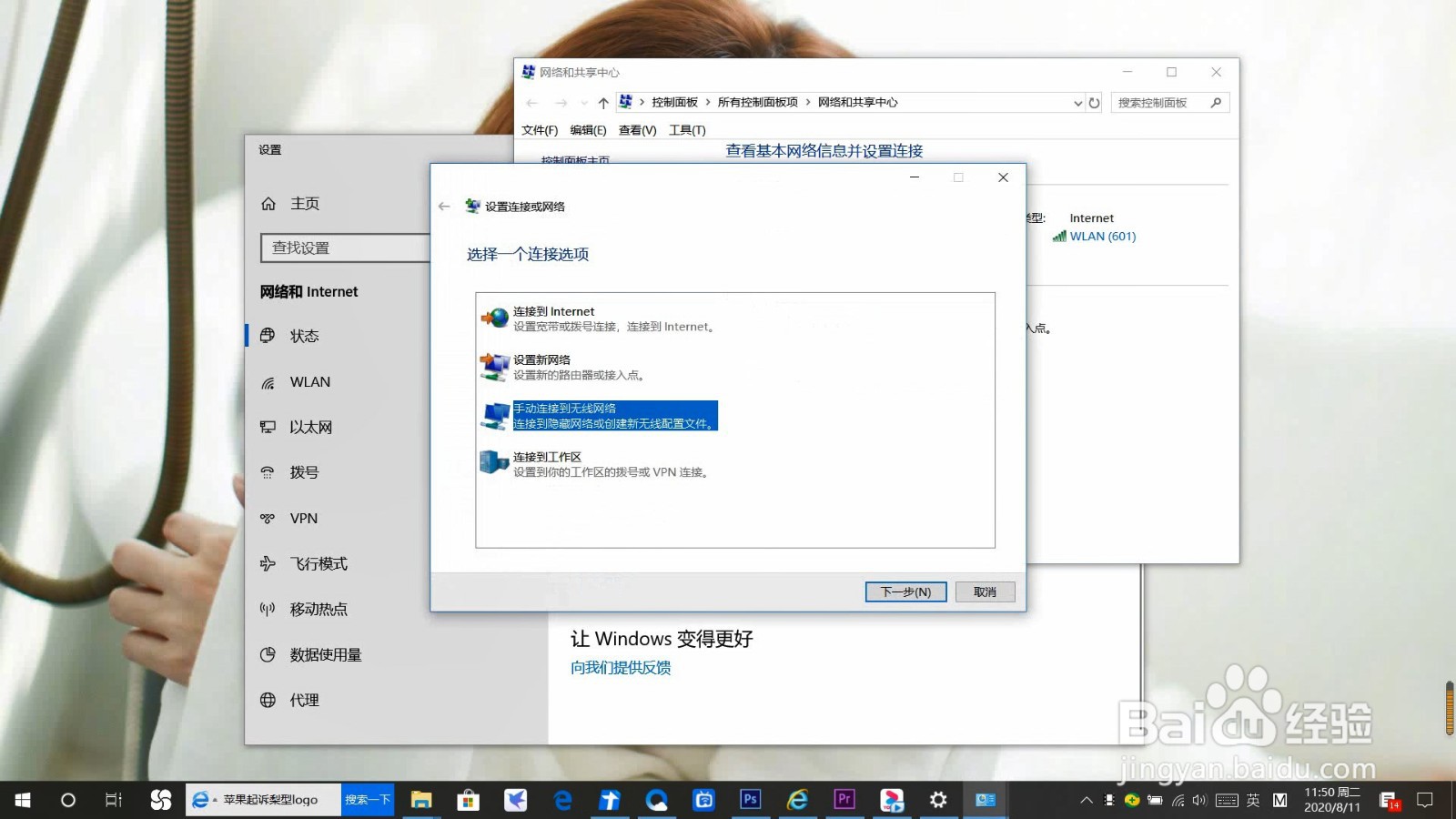The width and height of the screenshot is (1456, 819).
Task: Expand recent locations arrow beside the forward button
Action: pyautogui.click(x=584, y=103)
